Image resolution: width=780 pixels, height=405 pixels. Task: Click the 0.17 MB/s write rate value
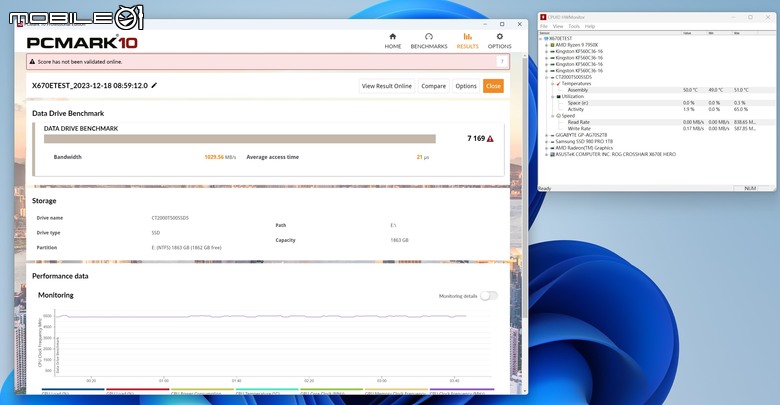point(693,128)
